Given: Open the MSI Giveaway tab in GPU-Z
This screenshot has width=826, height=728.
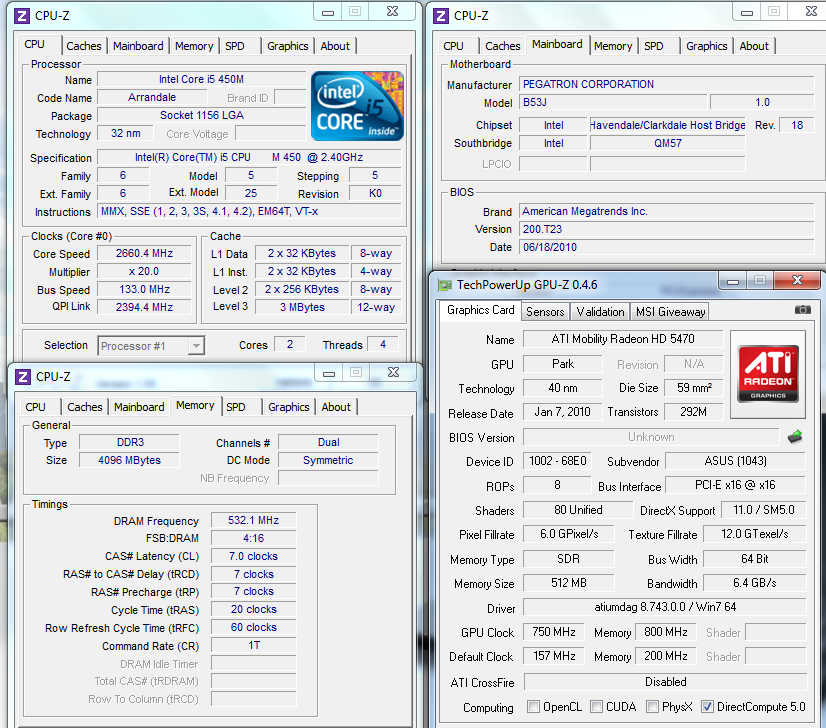Looking at the screenshot, I should (x=670, y=312).
